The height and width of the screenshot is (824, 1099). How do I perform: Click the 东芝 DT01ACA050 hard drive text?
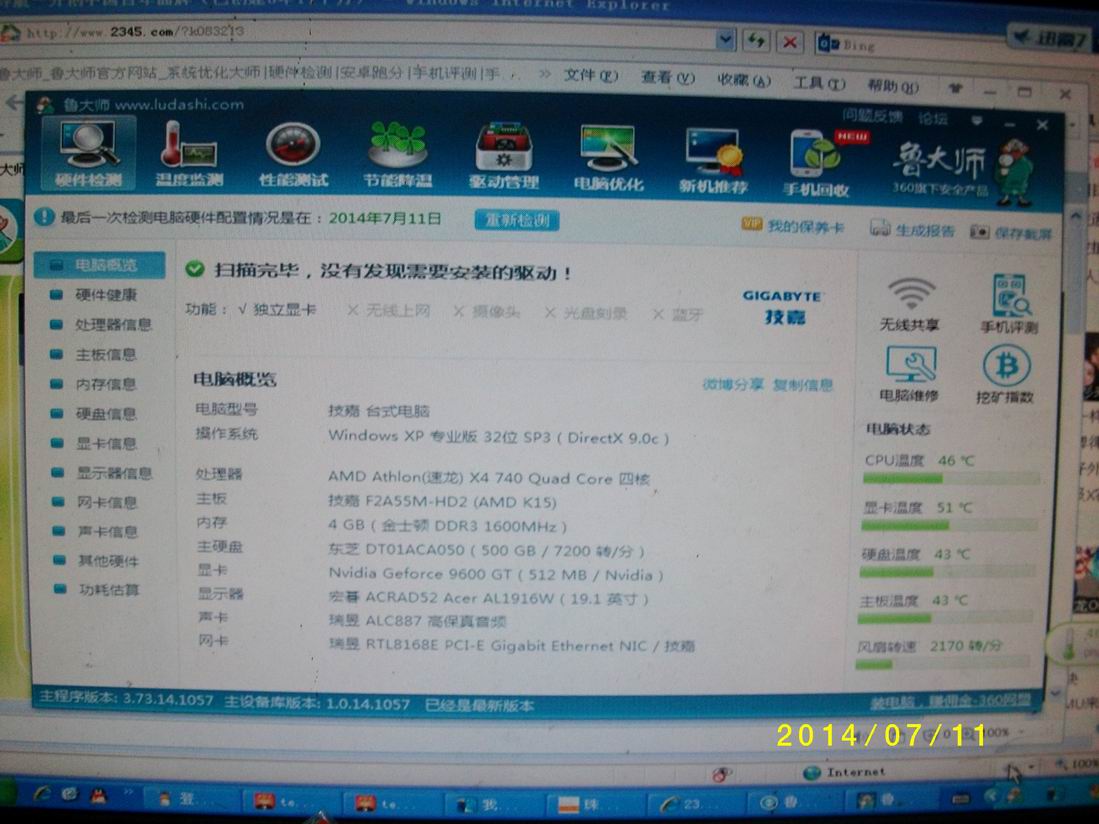pyautogui.click(x=486, y=551)
